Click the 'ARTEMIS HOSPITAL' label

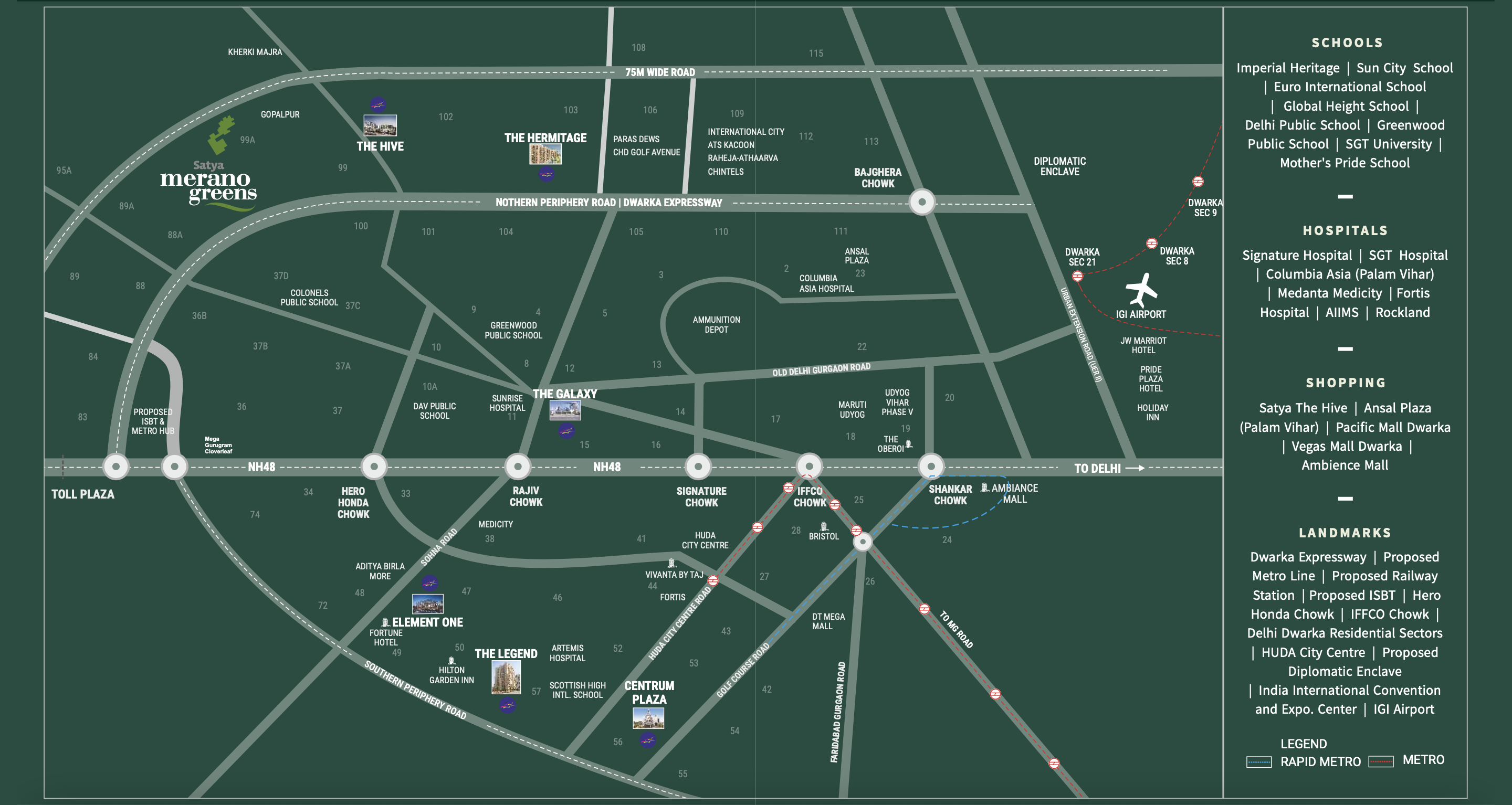tap(567, 653)
